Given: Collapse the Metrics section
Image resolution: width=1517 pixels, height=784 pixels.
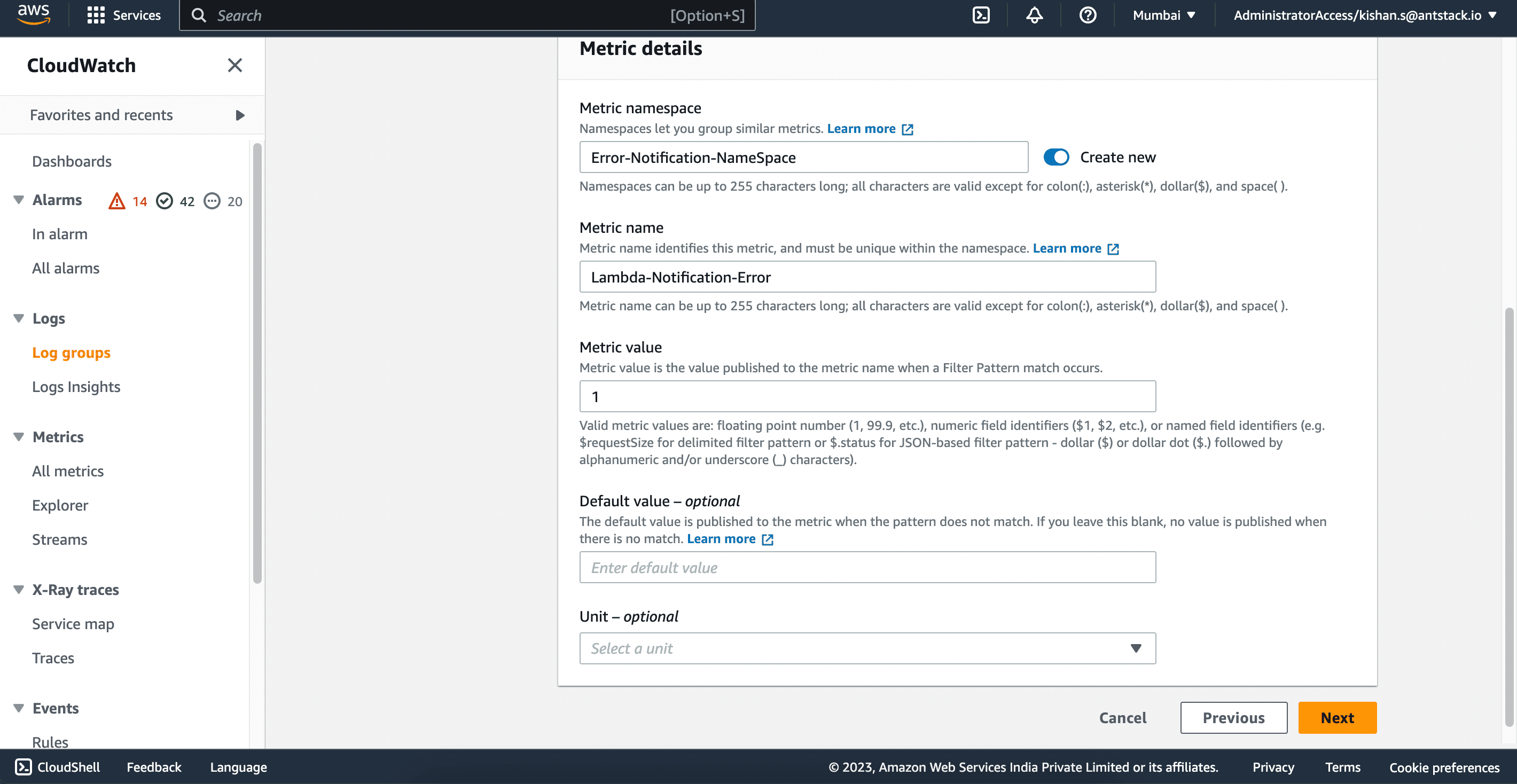Looking at the screenshot, I should [19, 437].
